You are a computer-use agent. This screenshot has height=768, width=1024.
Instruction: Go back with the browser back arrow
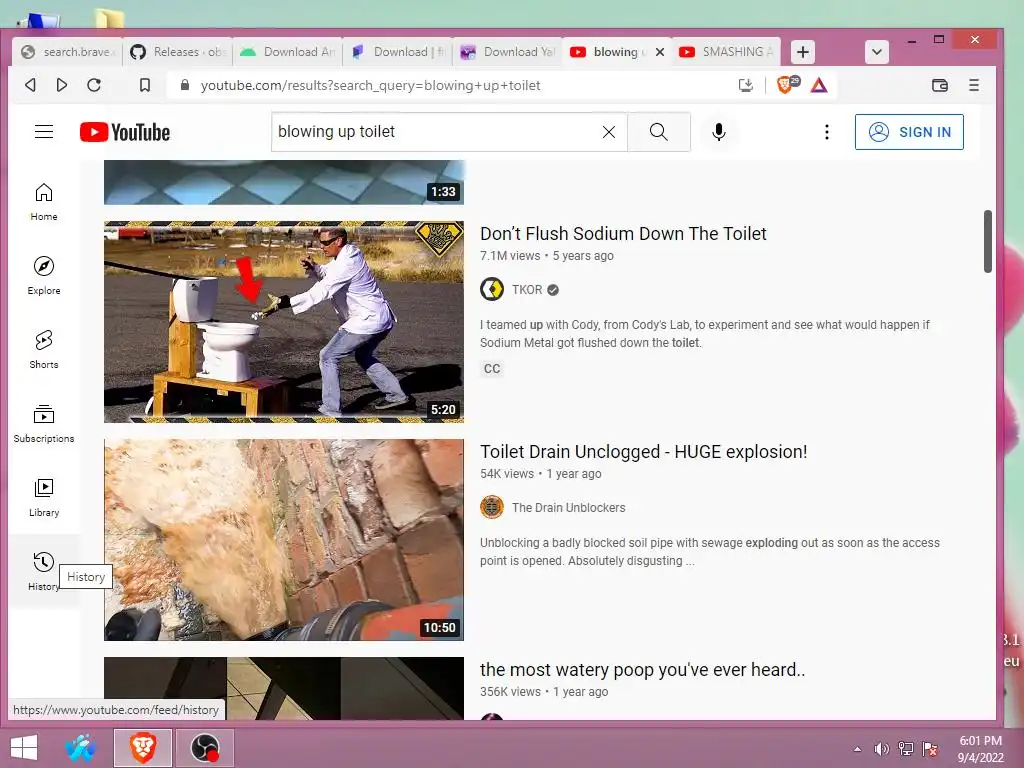tap(30, 85)
